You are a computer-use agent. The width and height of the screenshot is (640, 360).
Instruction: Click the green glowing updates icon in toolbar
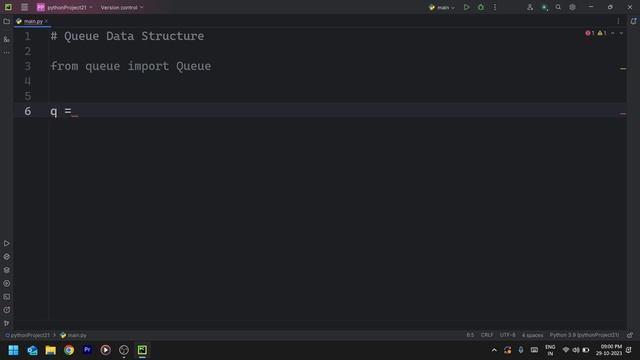coord(544,7)
